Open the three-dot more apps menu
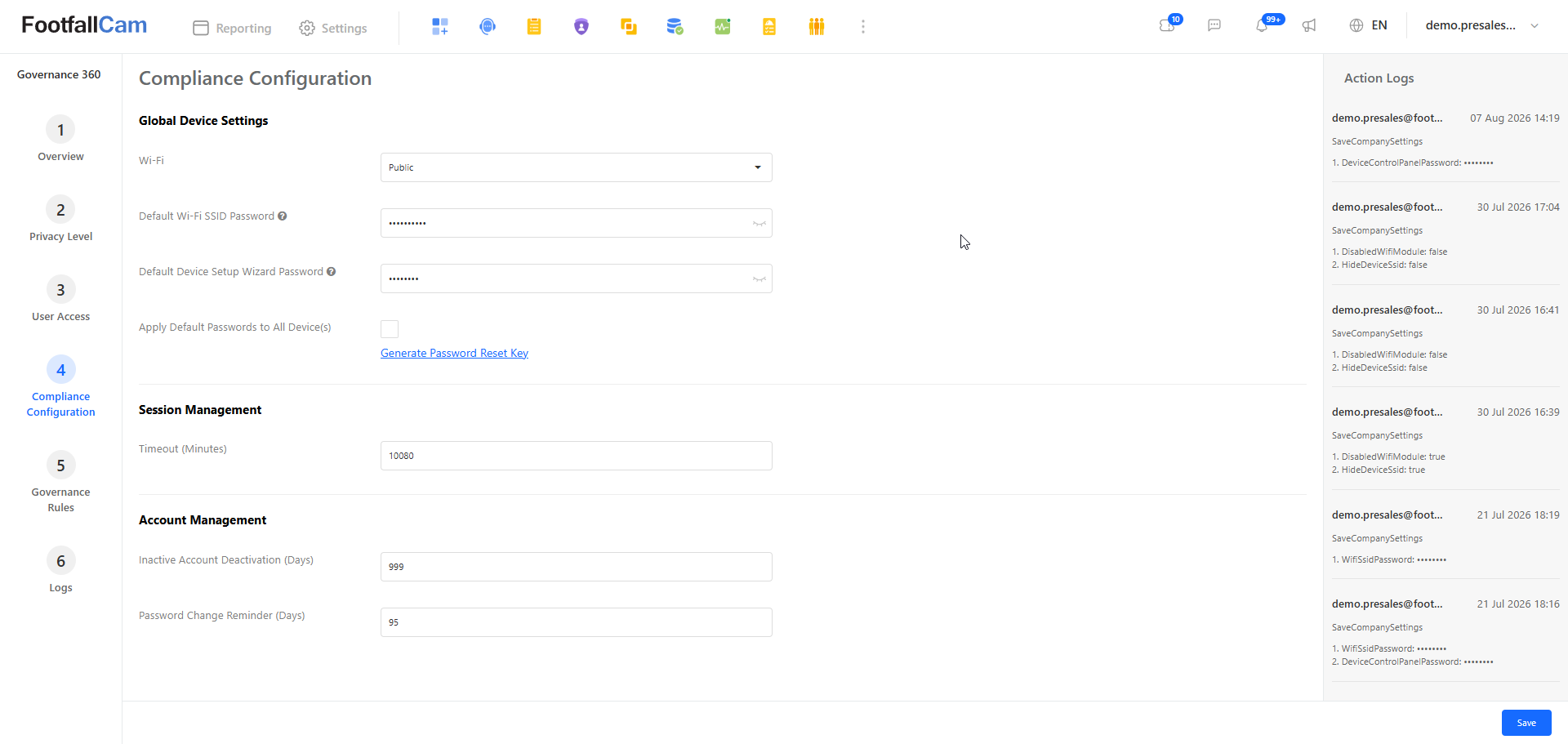Image resolution: width=1568 pixels, height=744 pixels. [863, 27]
